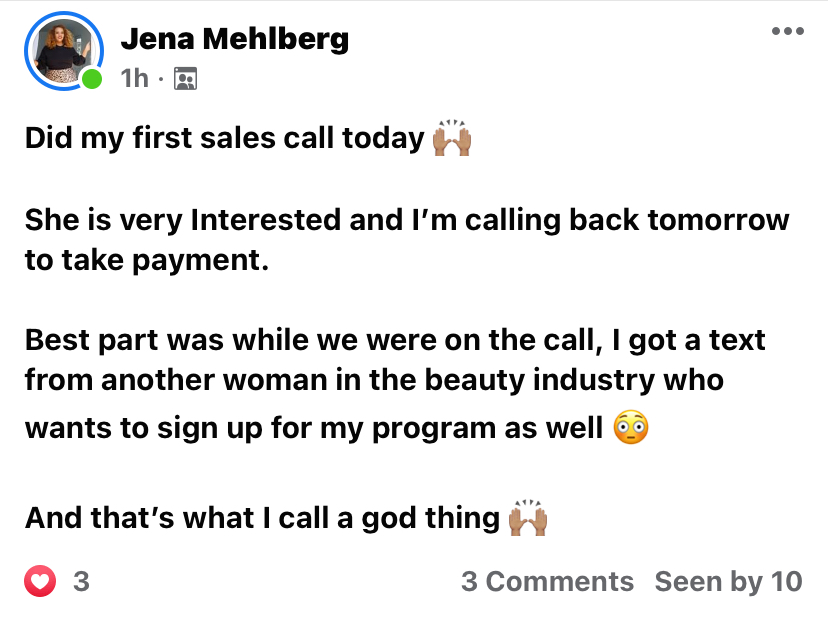This screenshot has width=828, height=620.
Task: Show the Seen by 10 list
Action: (x=728, y=581)
